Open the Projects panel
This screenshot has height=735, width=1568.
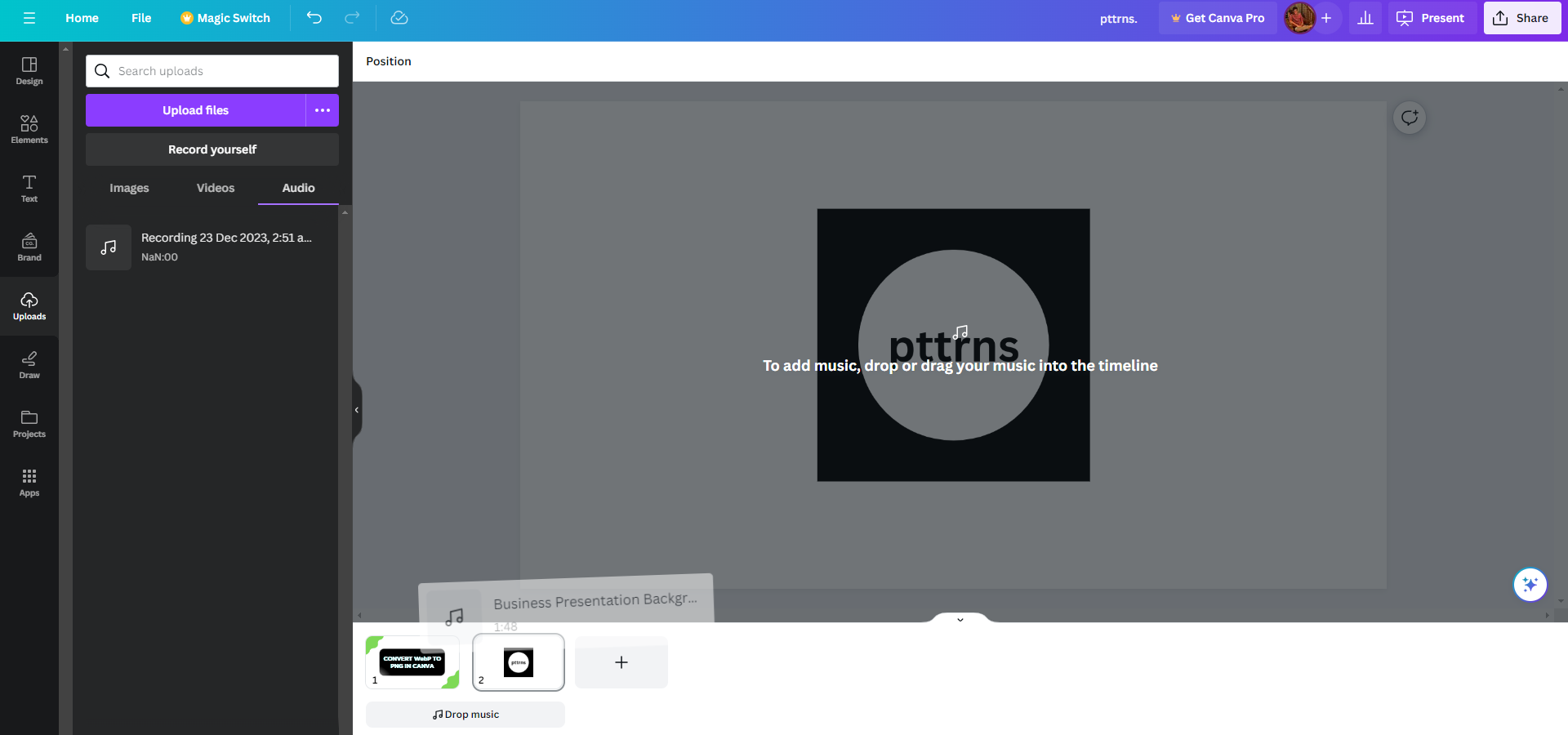pos(29,424)
